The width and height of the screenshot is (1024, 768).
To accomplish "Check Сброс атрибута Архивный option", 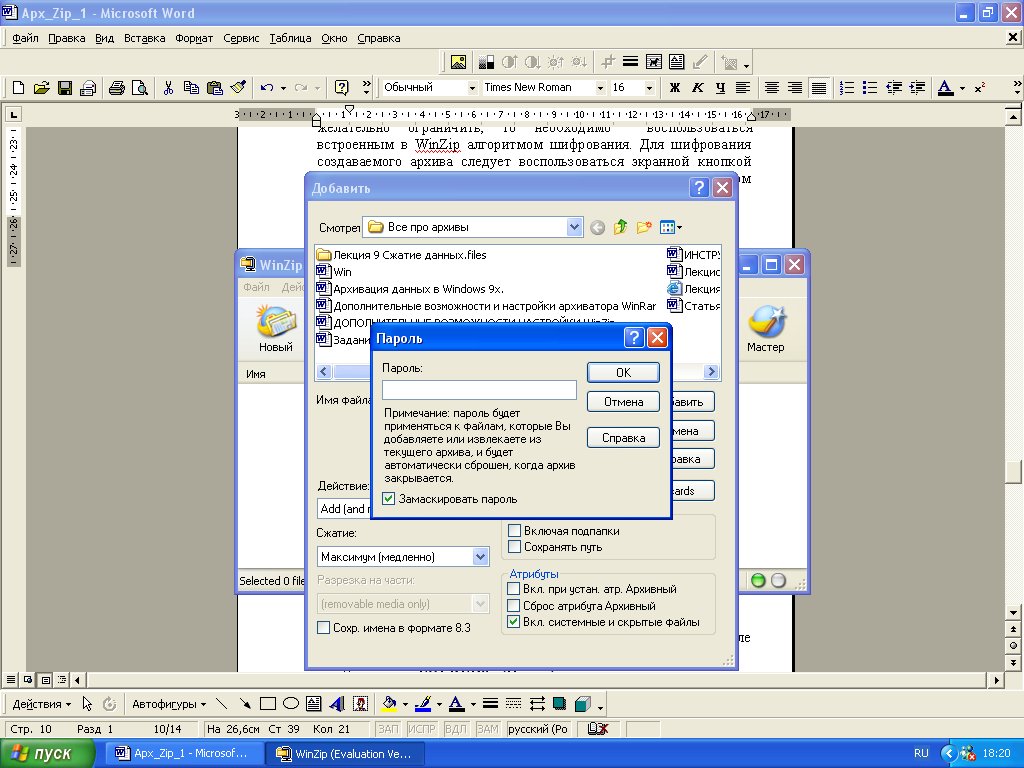I will pos(514,606).
